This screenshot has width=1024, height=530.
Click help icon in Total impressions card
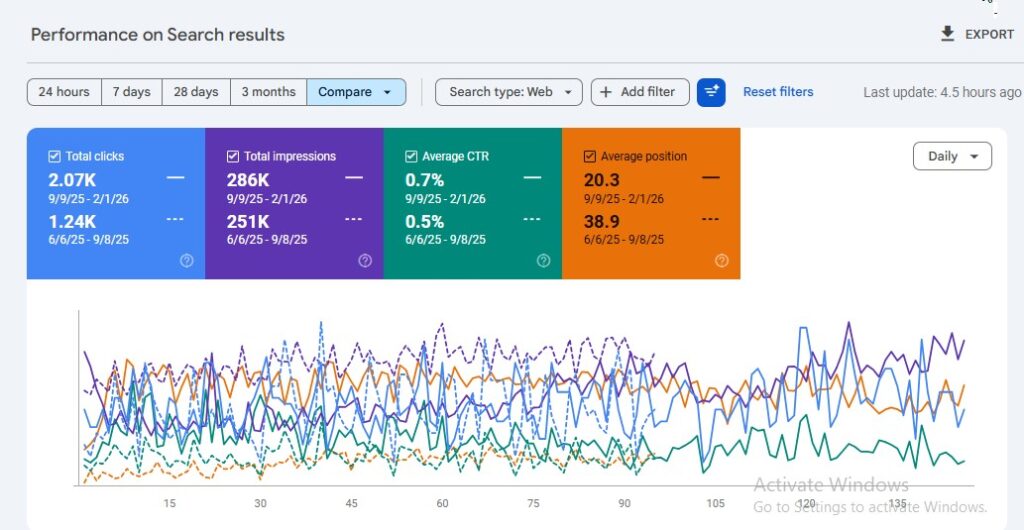click(365, 260)
